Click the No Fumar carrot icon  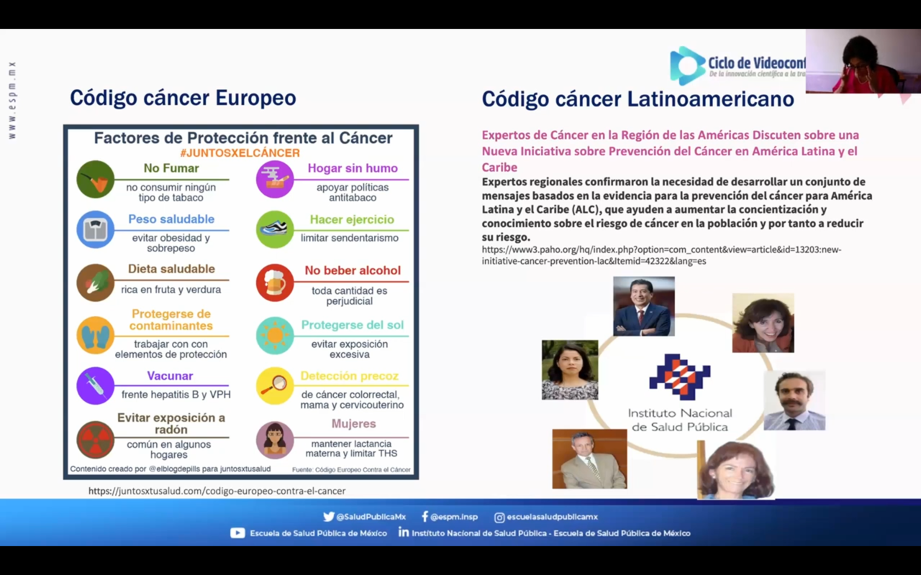point(95,179)
